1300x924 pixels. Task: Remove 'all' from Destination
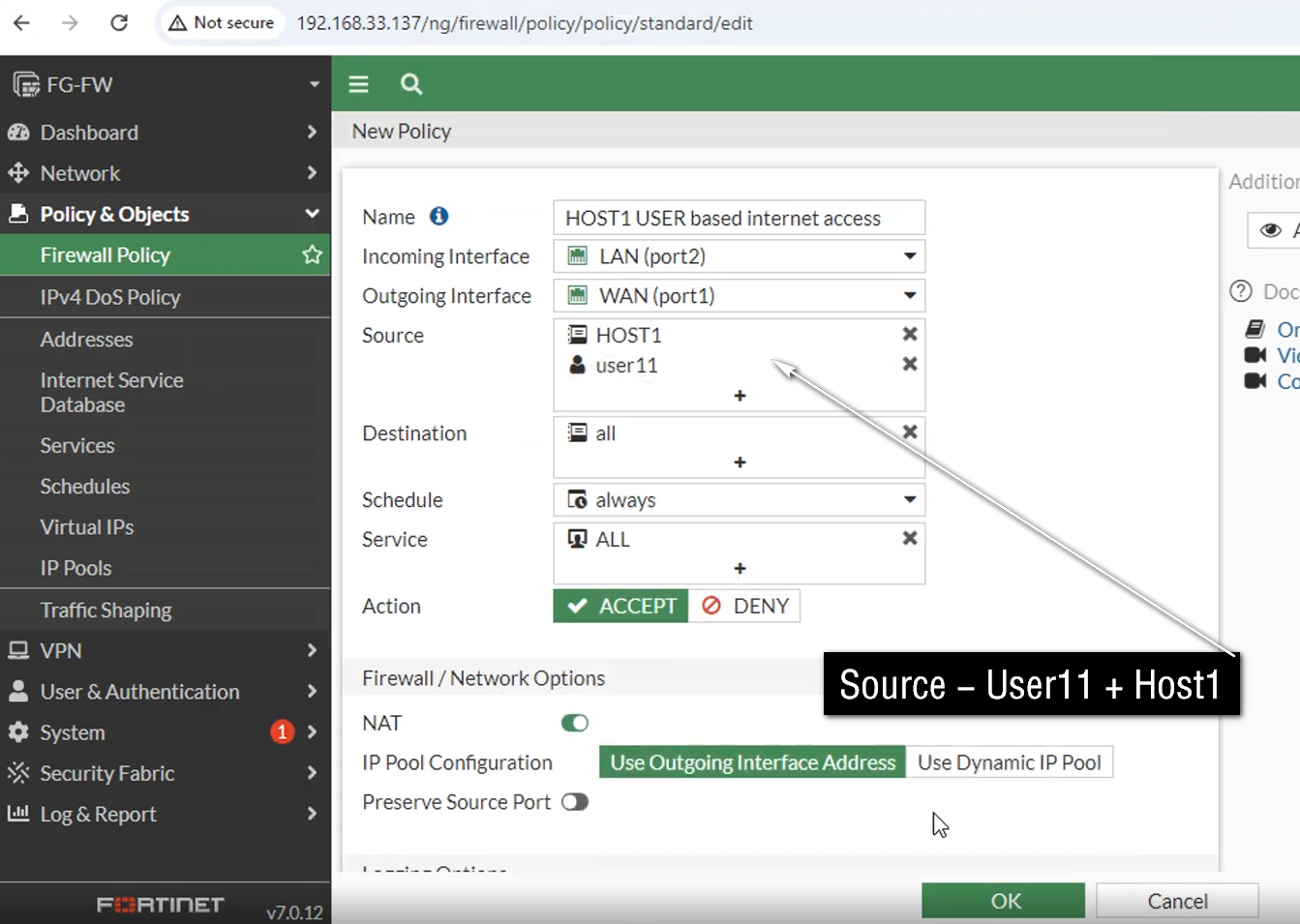[910, 432]
